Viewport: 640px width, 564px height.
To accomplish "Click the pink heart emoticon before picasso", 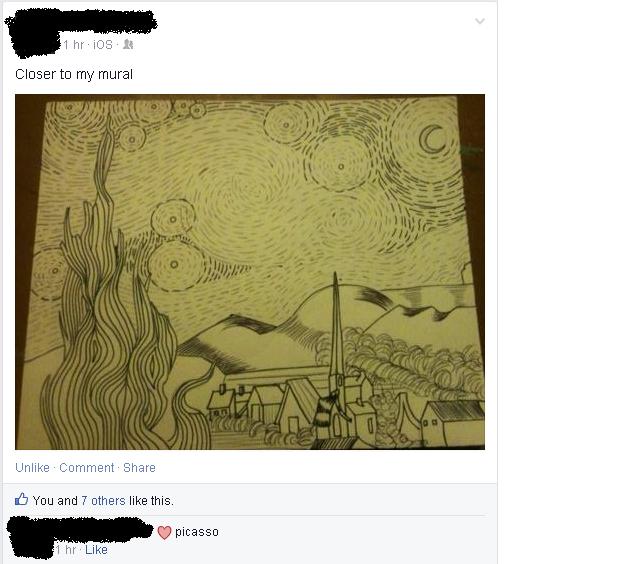I will coord(164,532).
